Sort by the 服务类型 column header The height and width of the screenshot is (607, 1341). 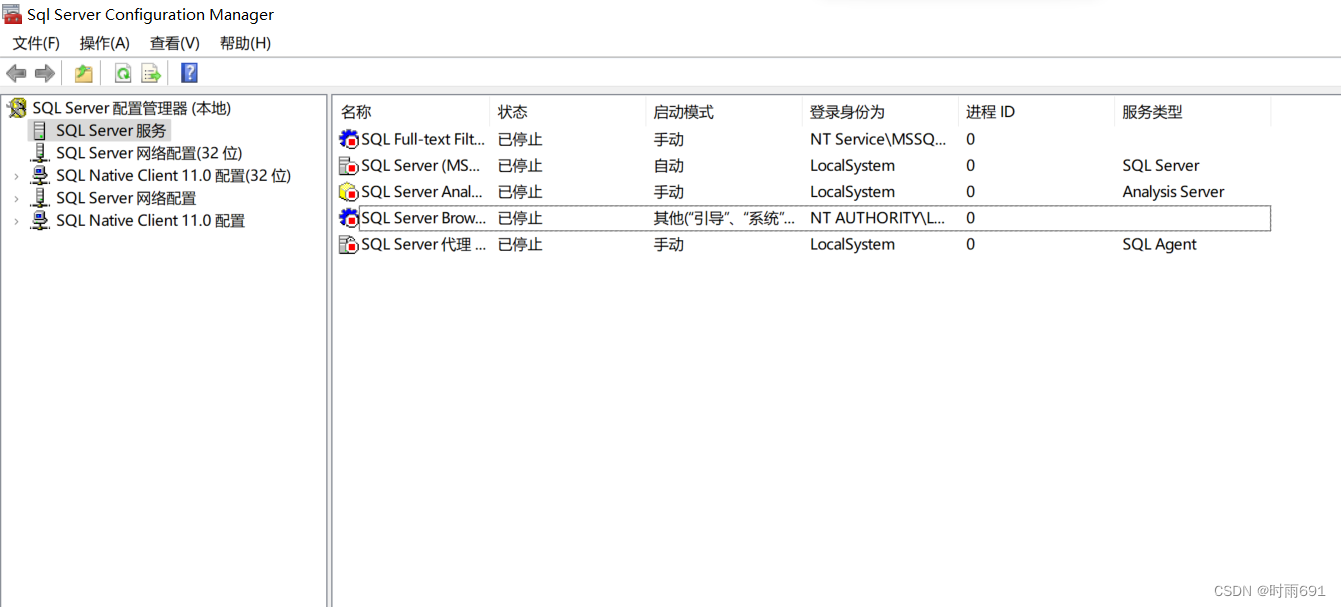(1192, 112)
